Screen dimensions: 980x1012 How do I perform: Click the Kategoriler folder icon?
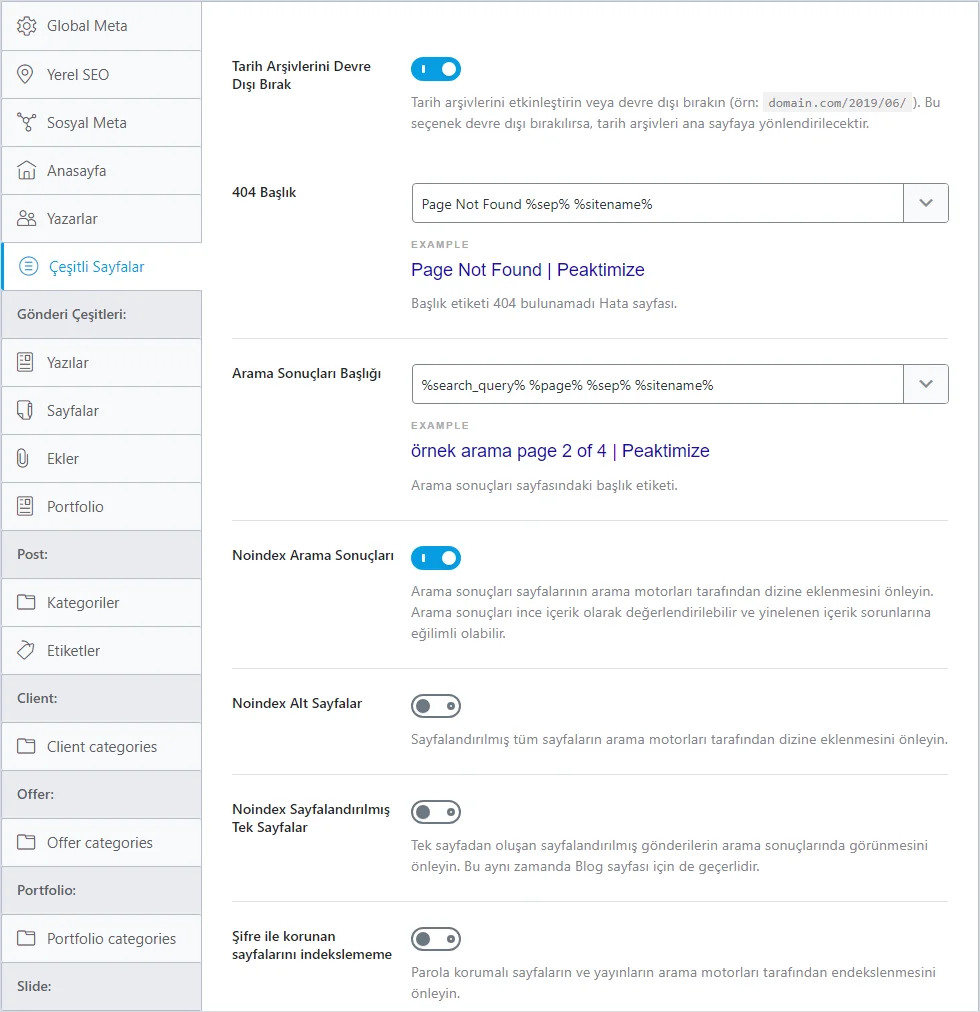[26, 602]
